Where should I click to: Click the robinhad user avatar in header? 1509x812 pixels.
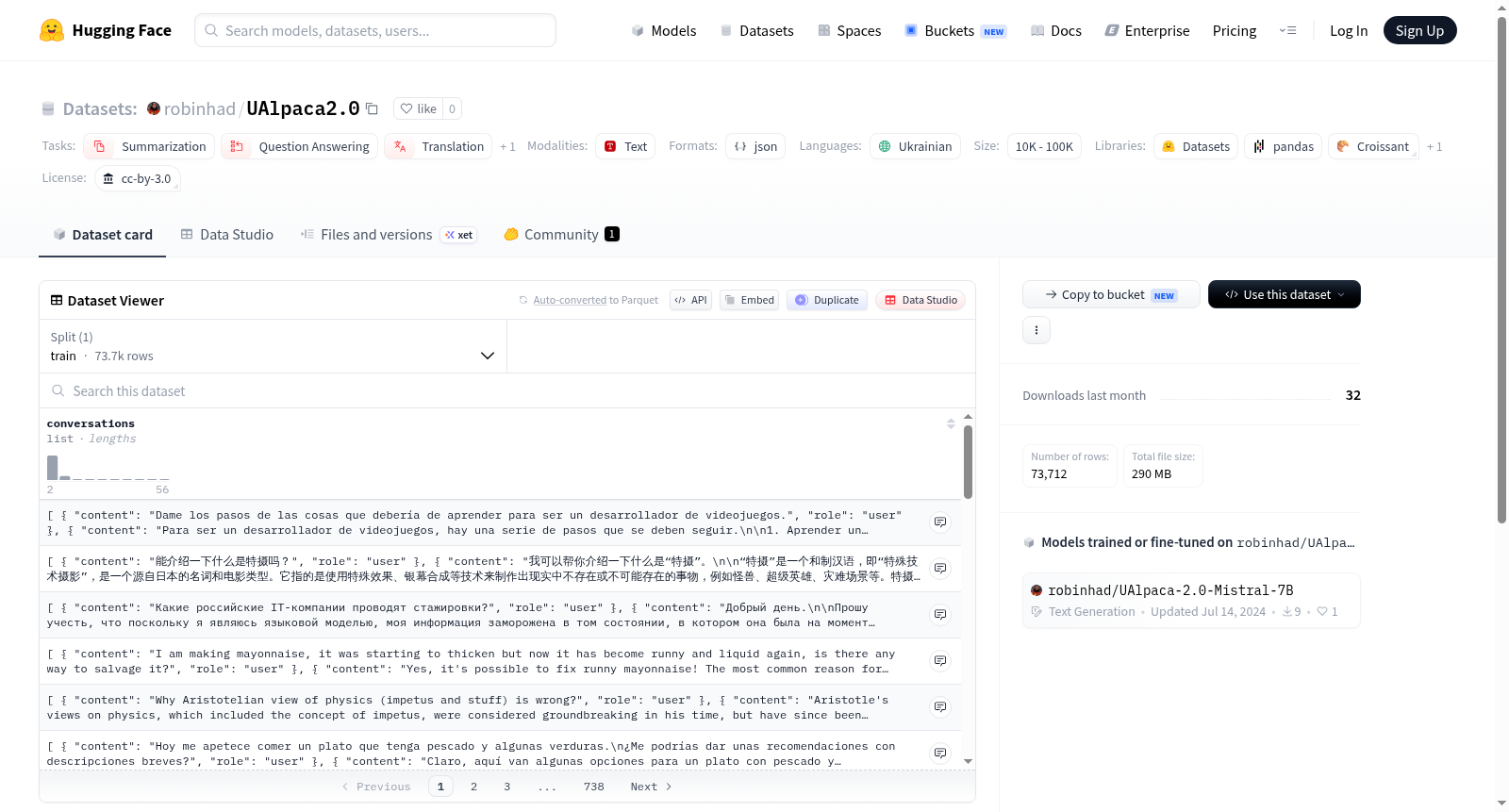click(154, 108)
